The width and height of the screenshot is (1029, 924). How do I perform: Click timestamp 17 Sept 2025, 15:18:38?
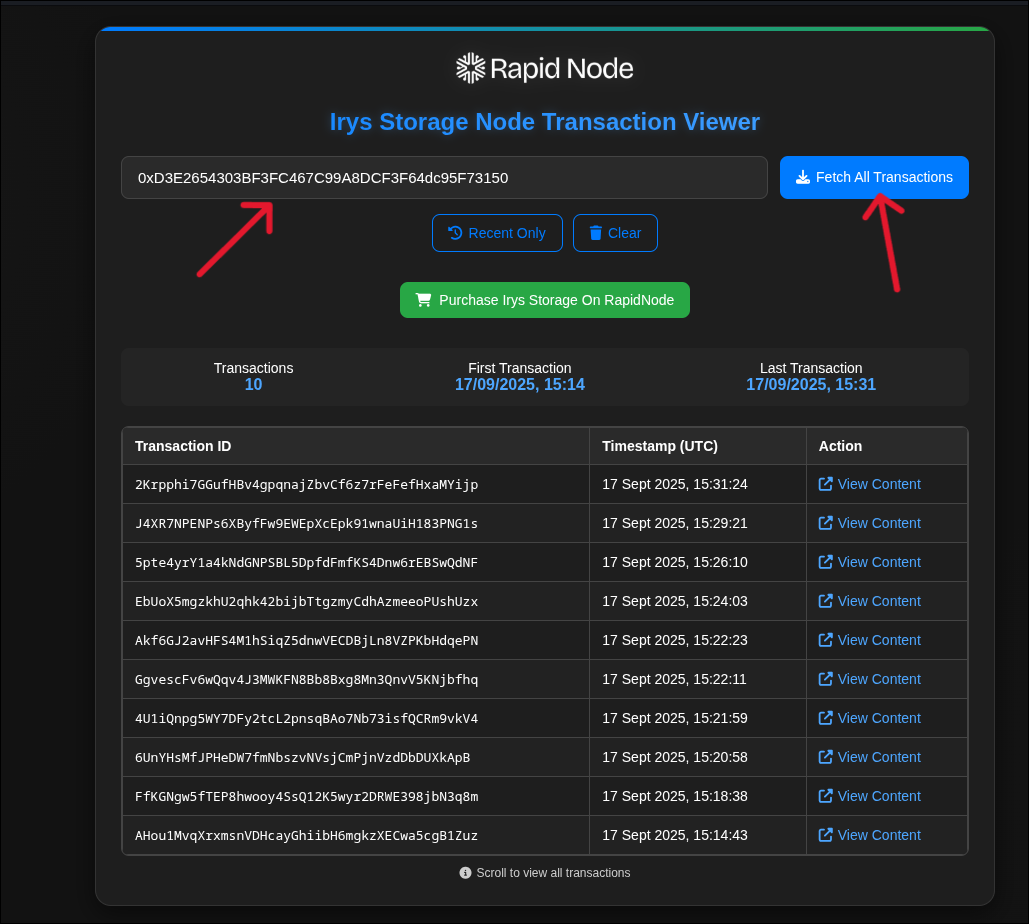[x=675, y=796]
